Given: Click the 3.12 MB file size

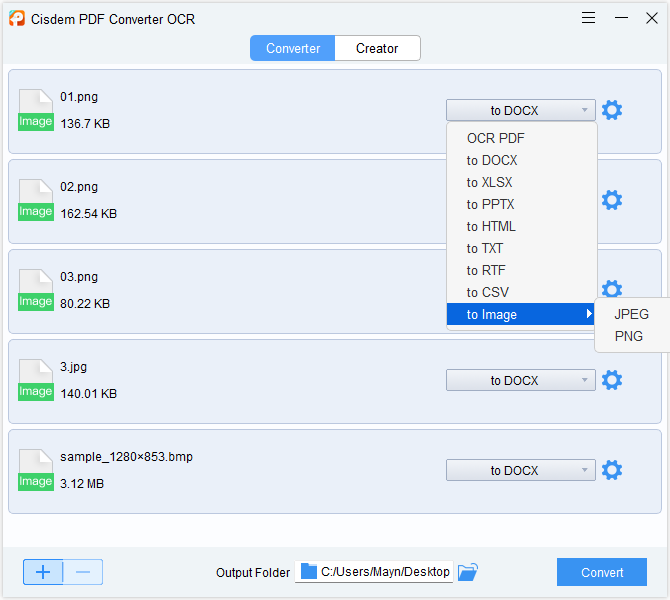Looking at the screenshot, I should (82, 484).
